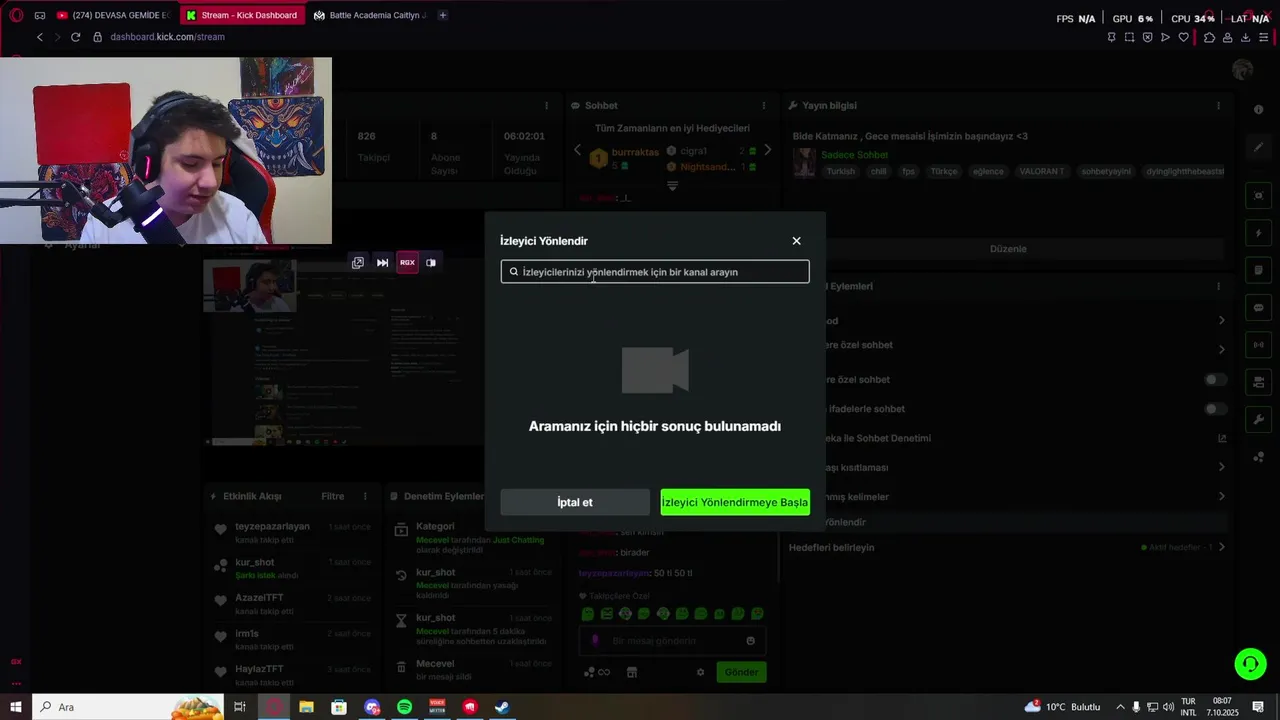Focus the channel search field in dialog
Image resolution: width=1280 pixels, height=720 pixels.
[x=655, y=272]
